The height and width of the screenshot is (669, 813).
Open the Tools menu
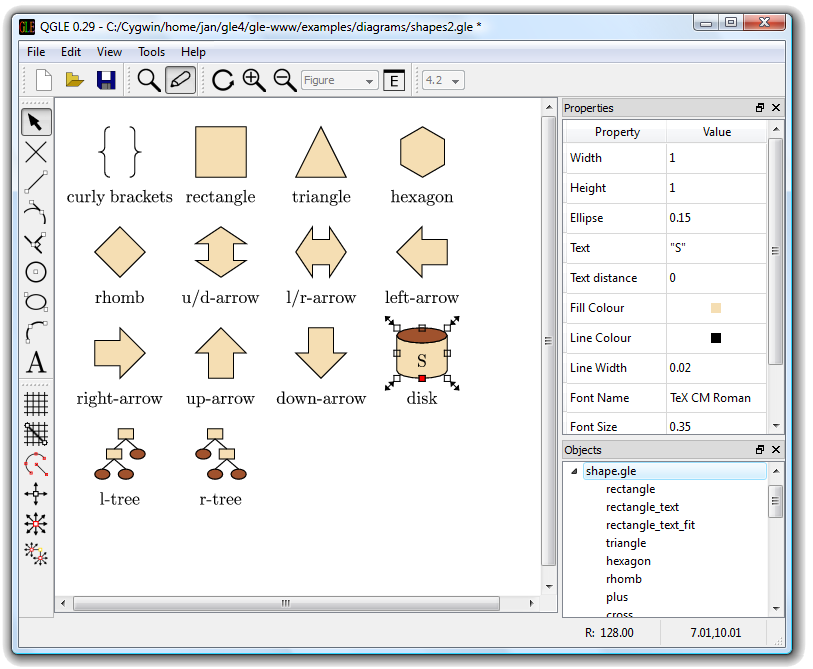click(152, 52)
